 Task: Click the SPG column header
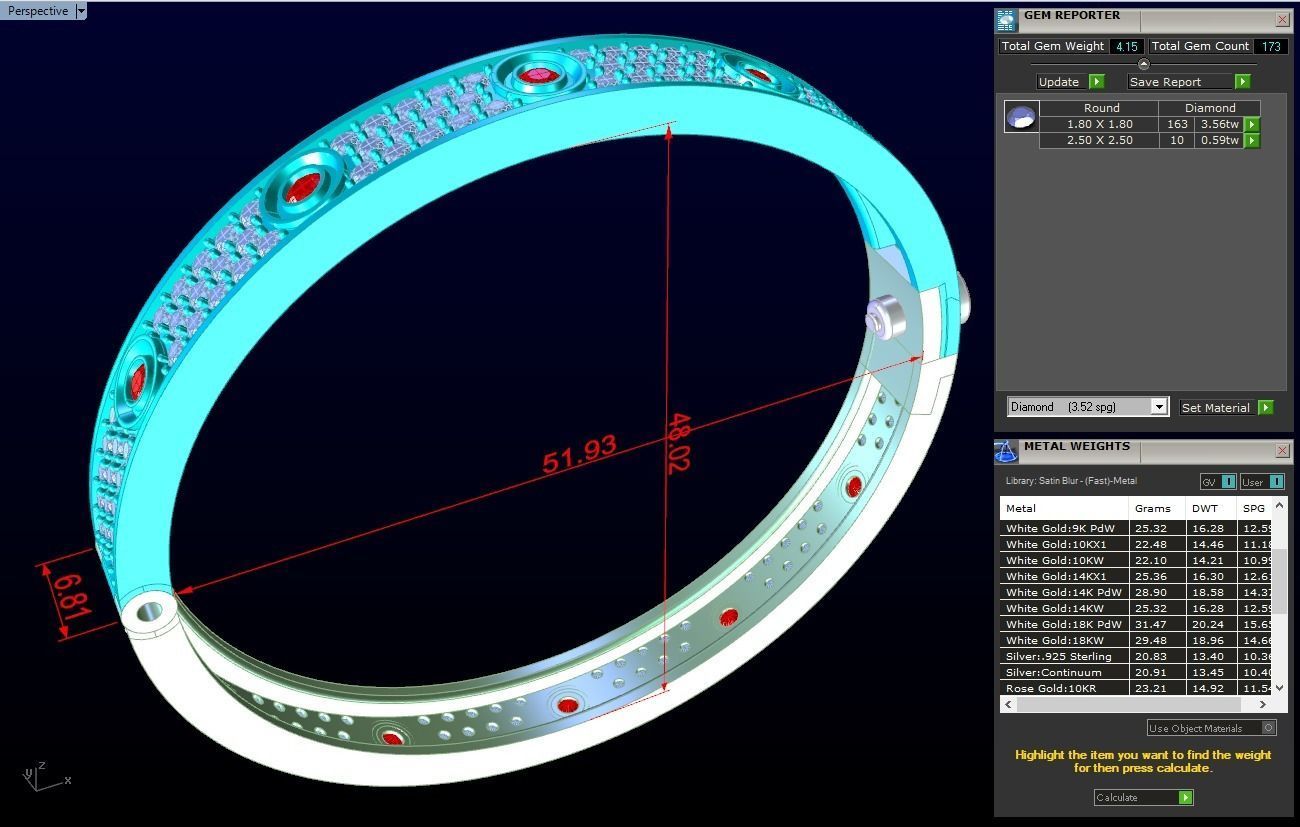[x=1256, y=508]
